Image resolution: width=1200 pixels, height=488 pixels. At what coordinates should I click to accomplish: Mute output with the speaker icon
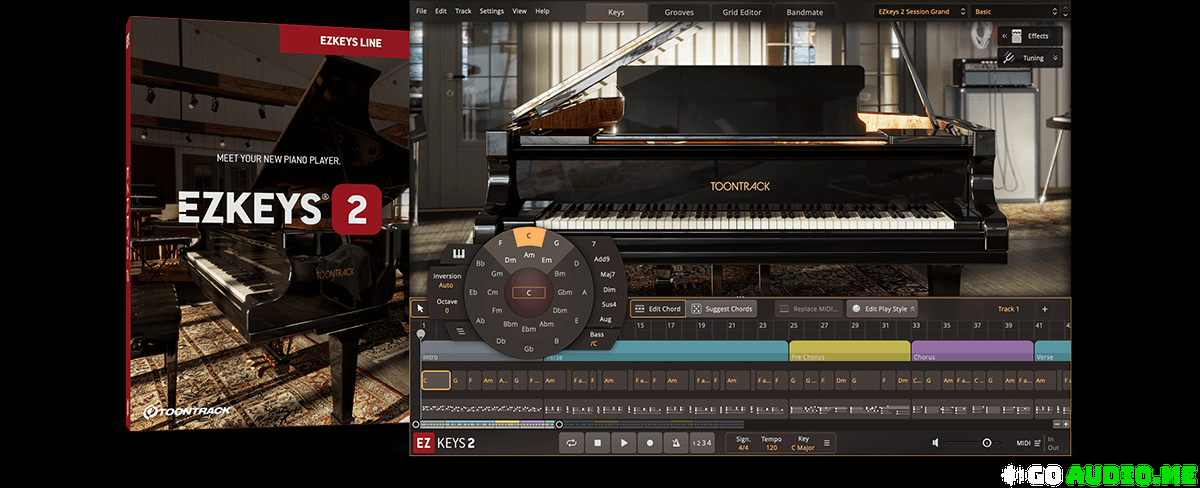point(936,442)
